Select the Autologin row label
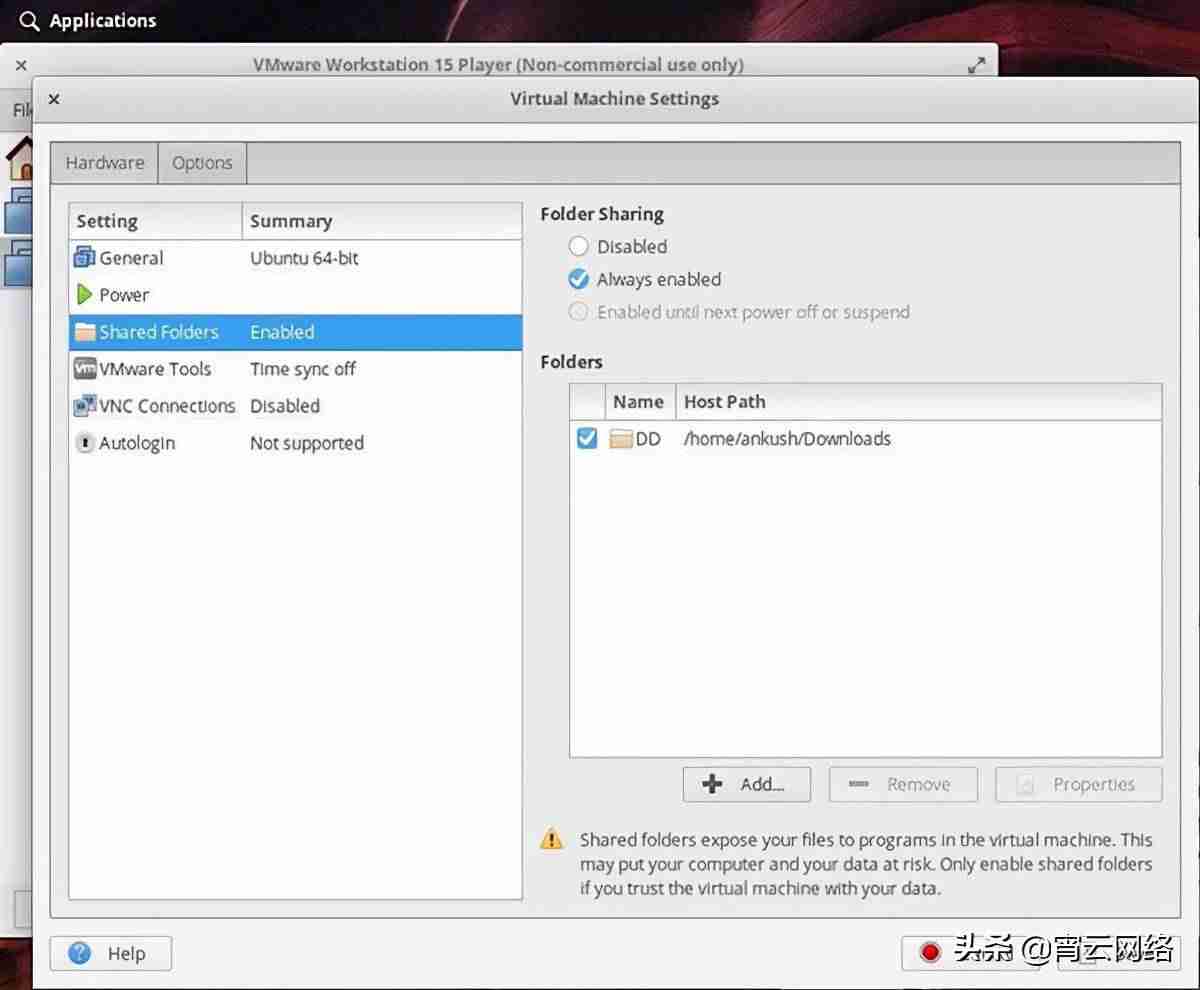This screenshot has height=990, width=1200. point(137,443)
